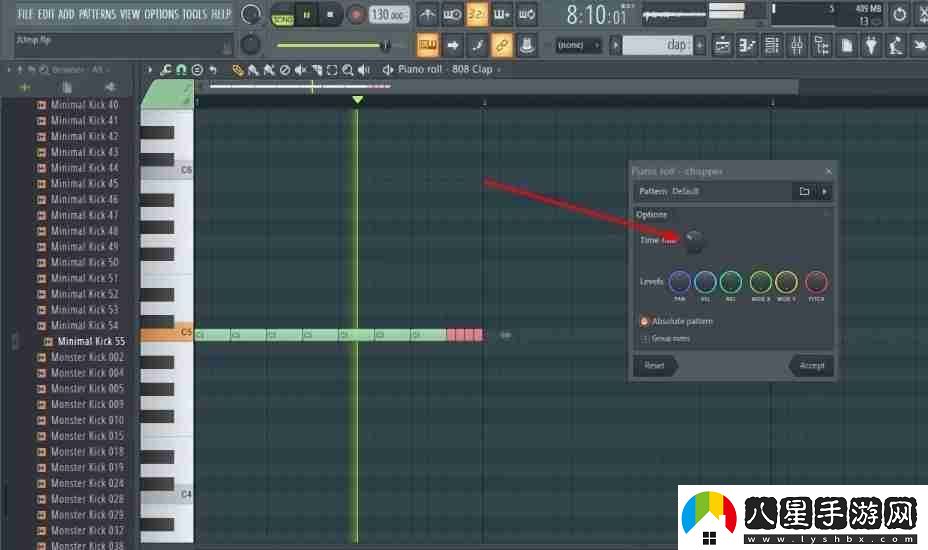The height and width of the screenshot is (550, 928).
Task: Click the main volume knob at top
Action: (x=251, y=14)
